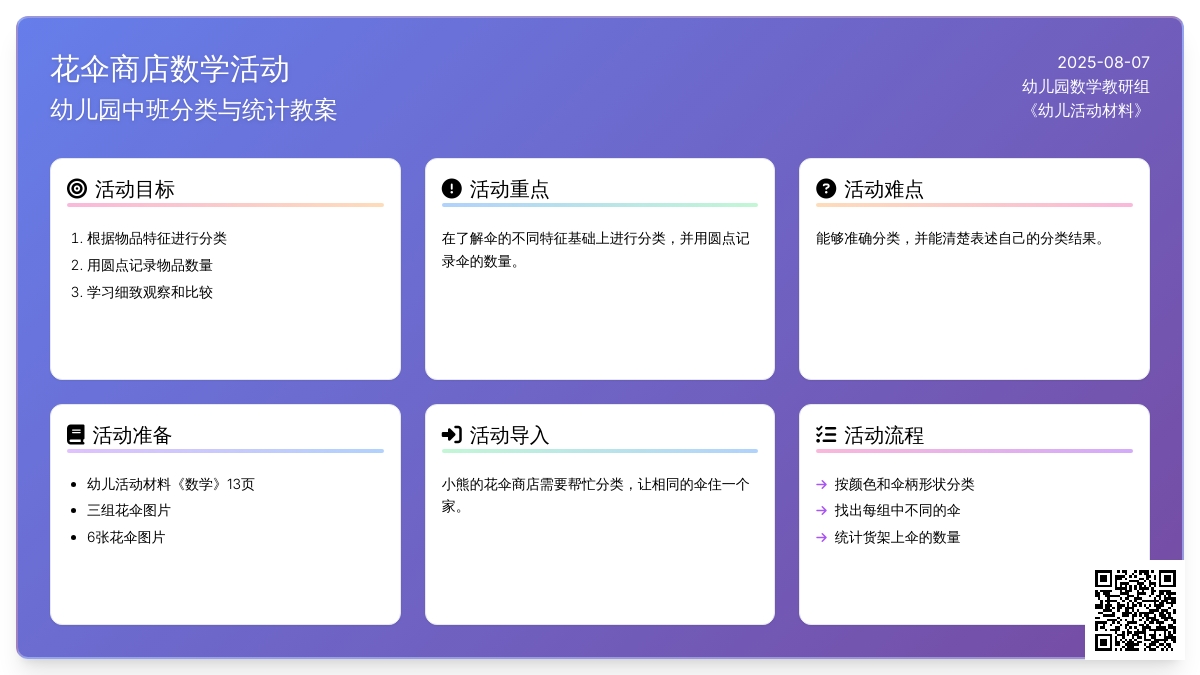The image size is (1200, 675).
Task: Click the arrow icon before 按颜色和伞柄形状分类
Action: [822, 484]
